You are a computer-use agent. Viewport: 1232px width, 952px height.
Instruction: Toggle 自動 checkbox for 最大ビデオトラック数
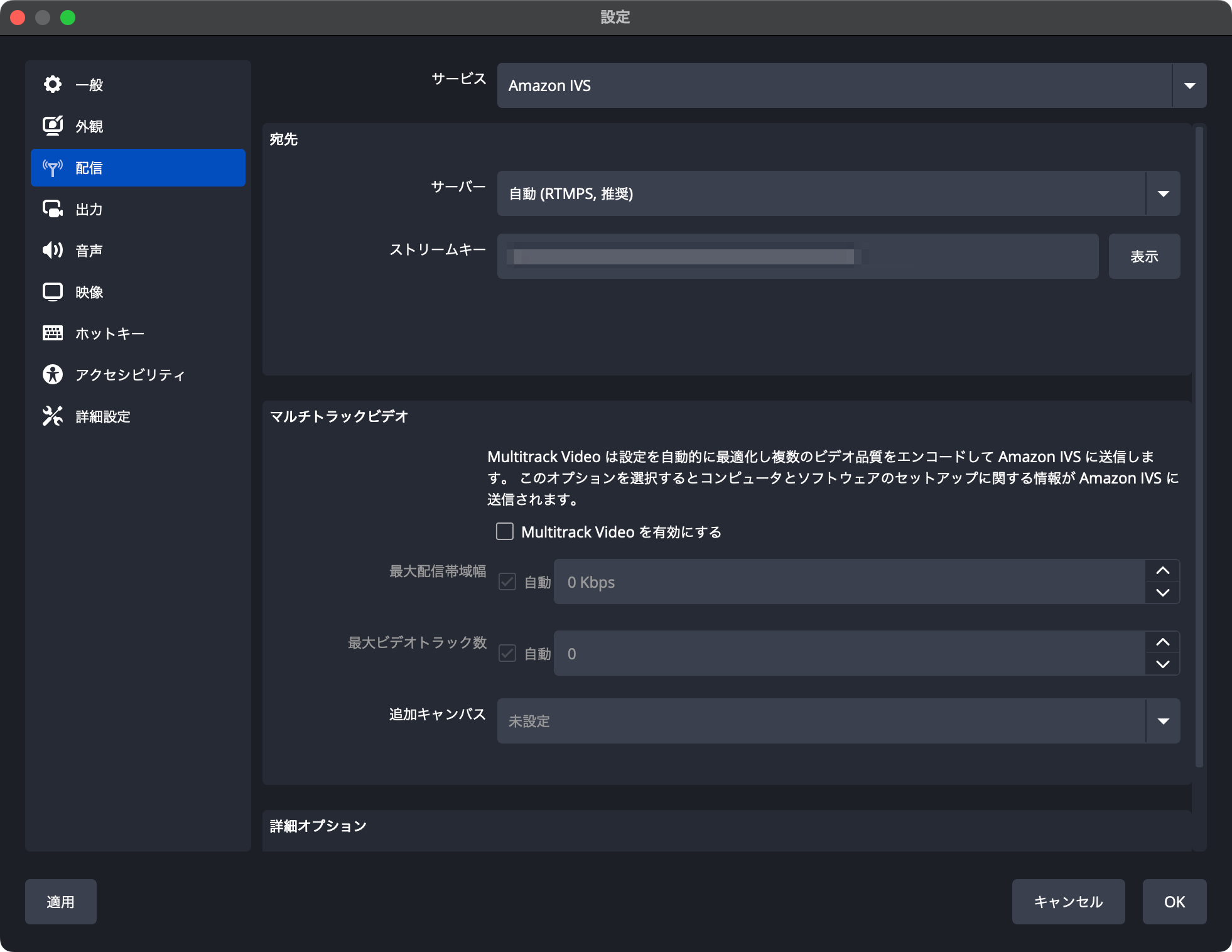pyautogui.click(x=507, y=653)
